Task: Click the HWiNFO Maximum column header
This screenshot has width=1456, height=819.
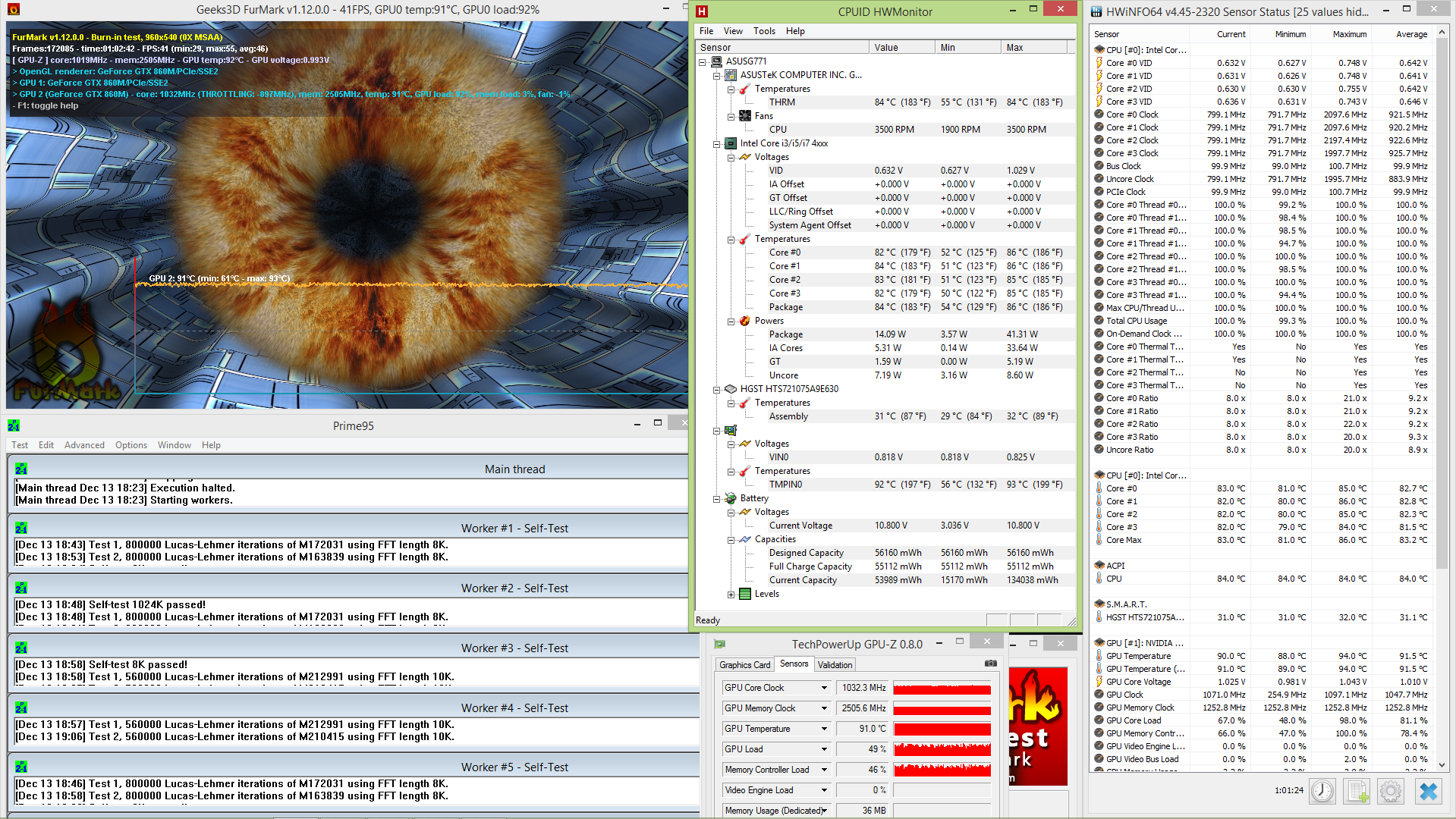Action: pyautogui.click(x=1340, y=34)
